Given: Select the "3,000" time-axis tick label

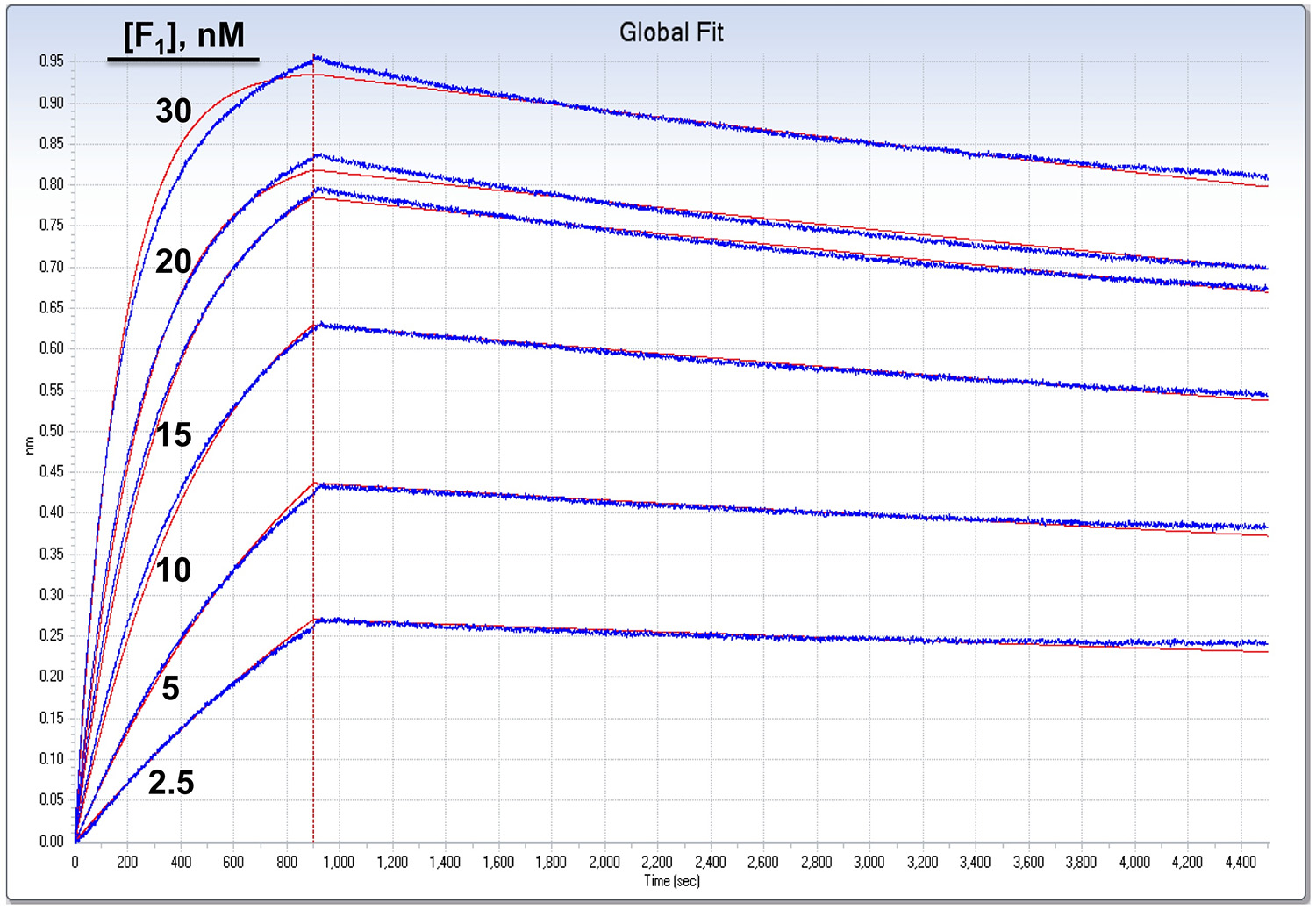Looking at the screenshot, I should point(869,862).
